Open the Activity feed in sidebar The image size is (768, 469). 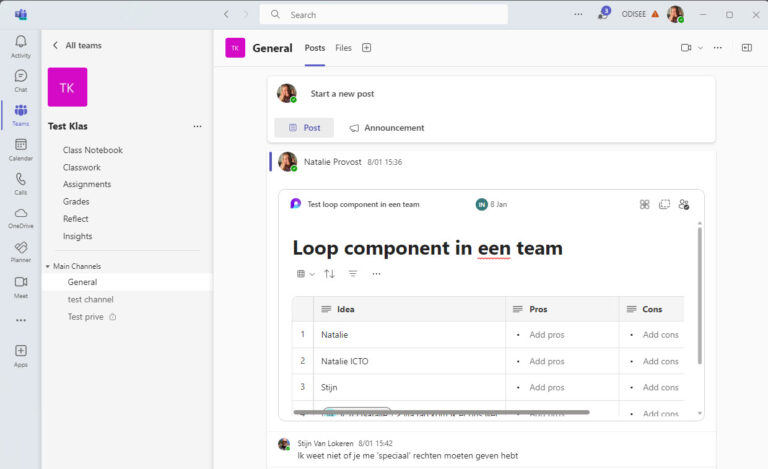tap(20, 46)
